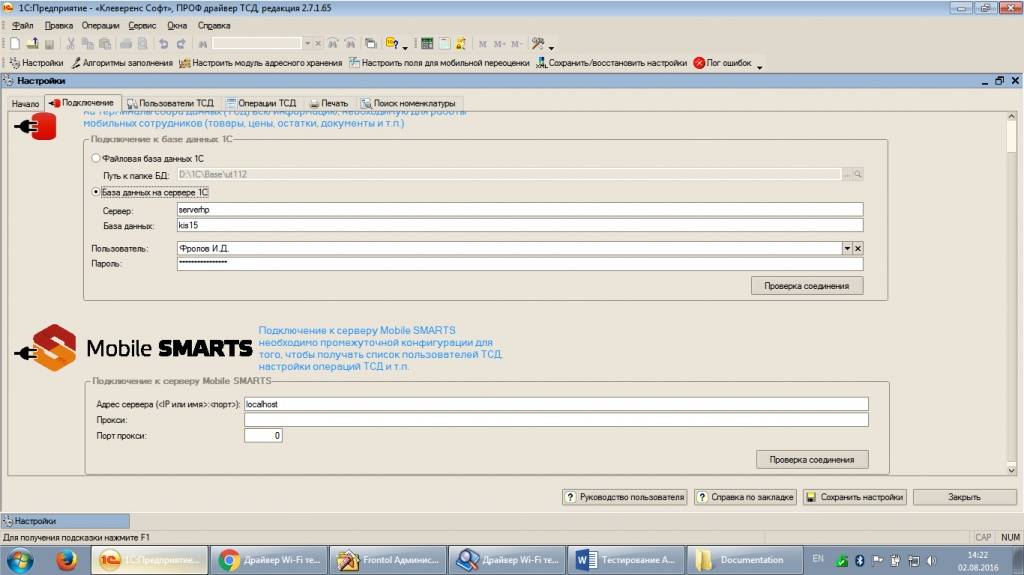Open the Сервис menu

pyautogui.click(x=142, y=24)
